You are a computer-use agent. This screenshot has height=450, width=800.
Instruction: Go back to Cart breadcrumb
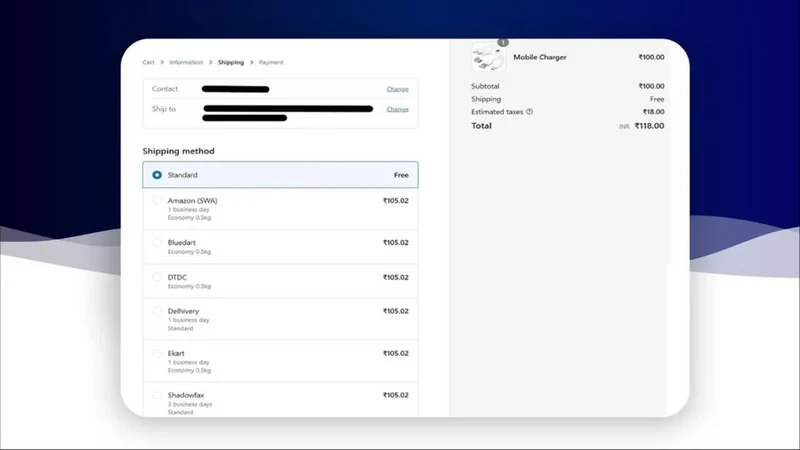point(148,62)
